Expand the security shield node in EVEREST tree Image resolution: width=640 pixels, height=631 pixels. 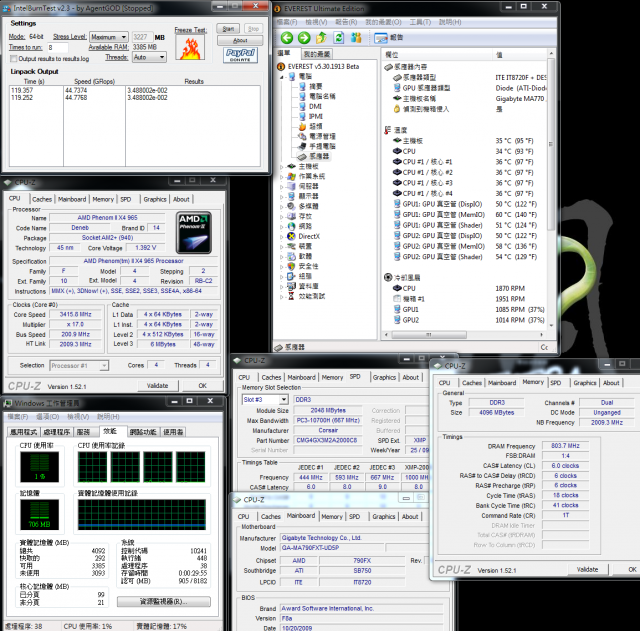281,267
